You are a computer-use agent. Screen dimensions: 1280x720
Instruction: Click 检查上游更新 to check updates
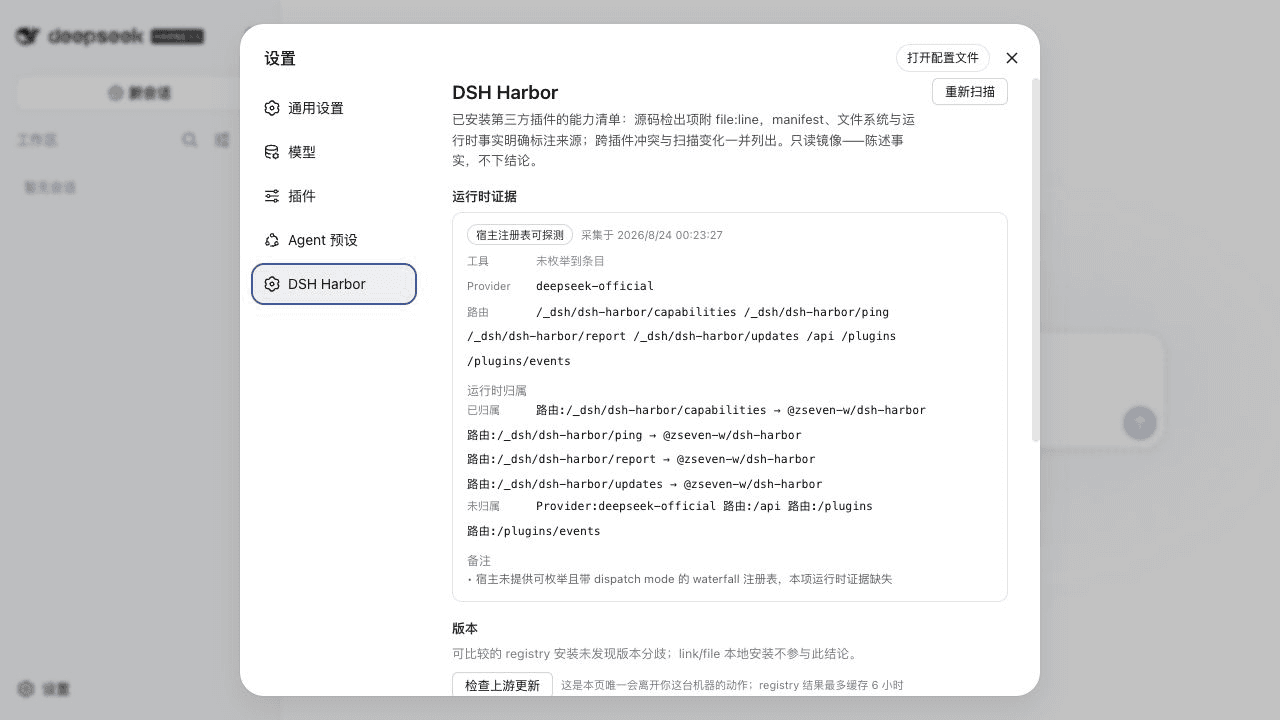502,685
